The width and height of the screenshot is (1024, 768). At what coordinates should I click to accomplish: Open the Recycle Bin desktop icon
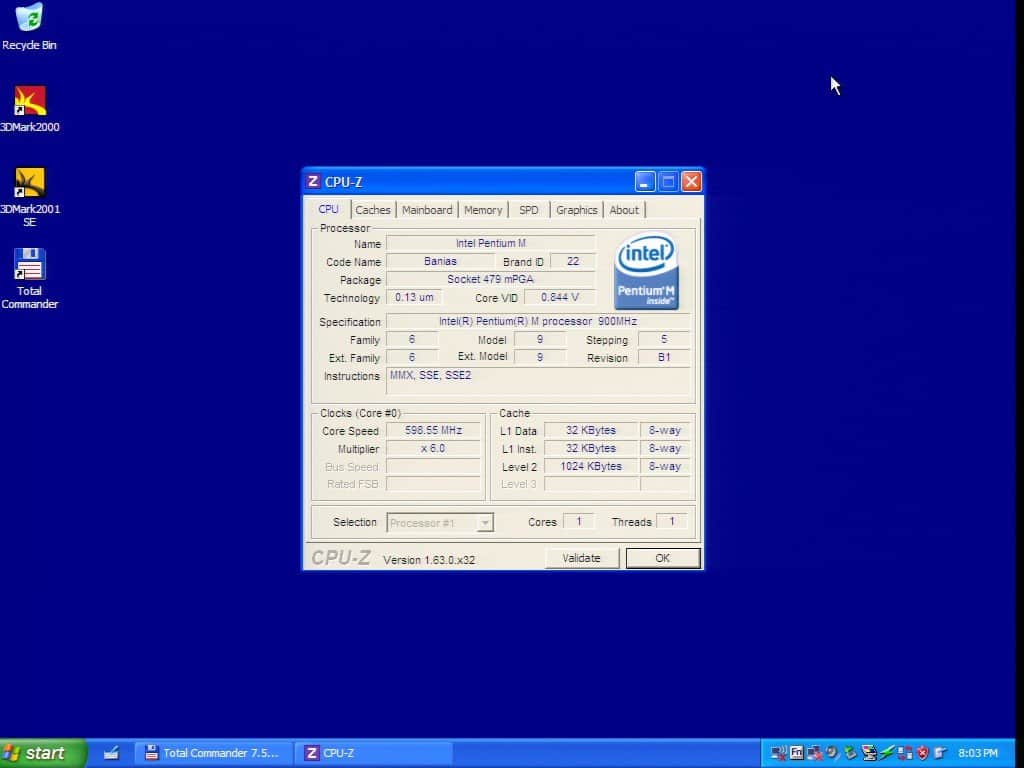29,26
